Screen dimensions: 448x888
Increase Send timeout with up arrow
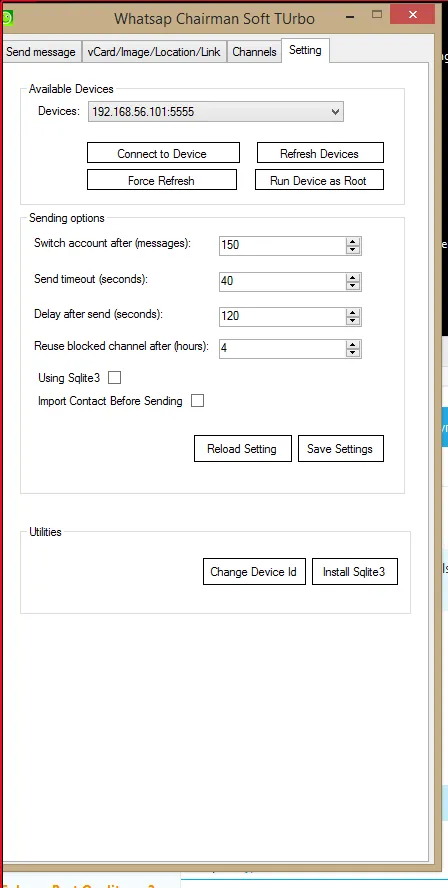pyautogui.click(x=353, y=277)
